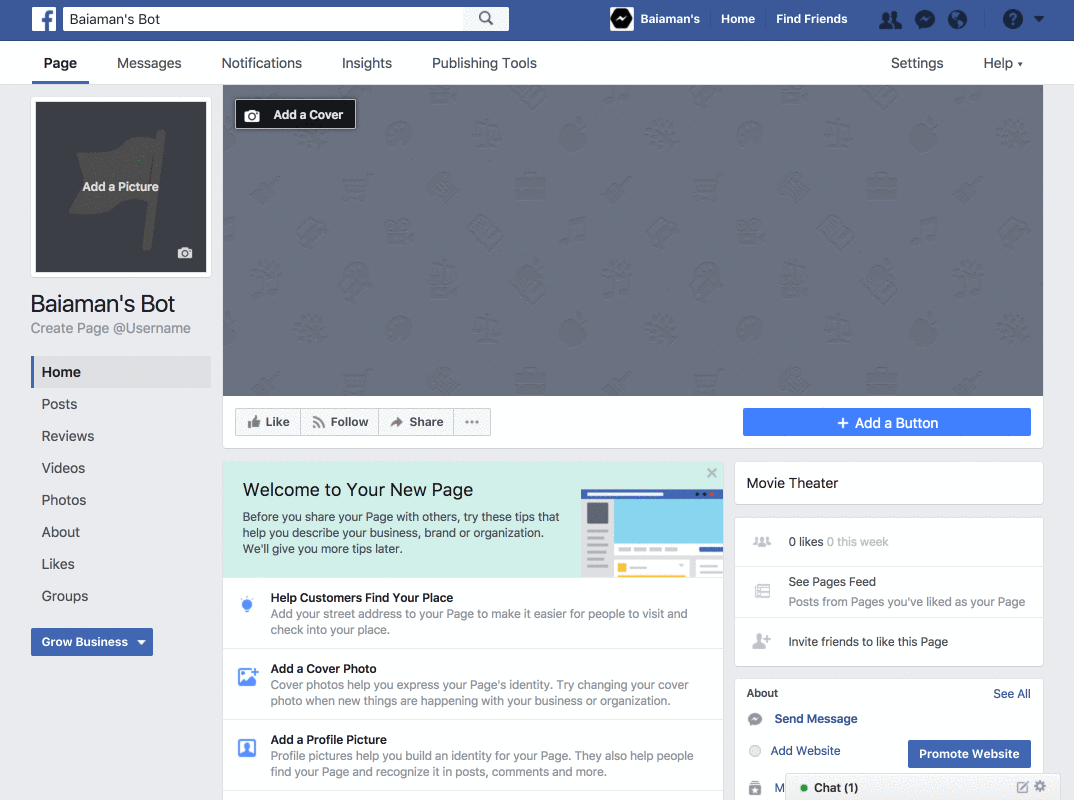The width and height of the screenshot is (1074, 800).
Task: Click Home link in top blue bar
Action: [738, 19]
